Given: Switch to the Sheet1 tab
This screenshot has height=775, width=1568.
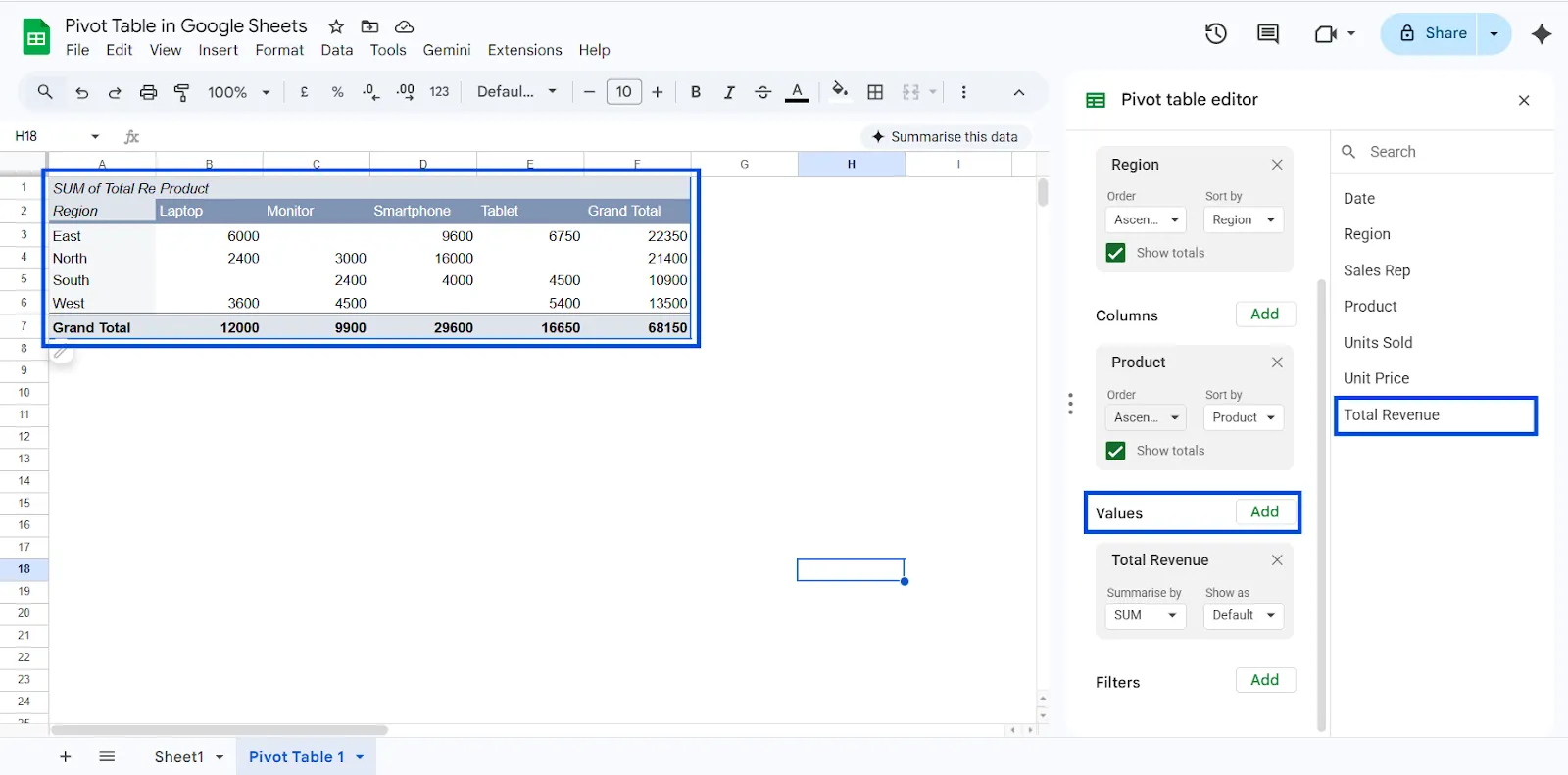Looking at the screenshot, I should coord(179,757).
